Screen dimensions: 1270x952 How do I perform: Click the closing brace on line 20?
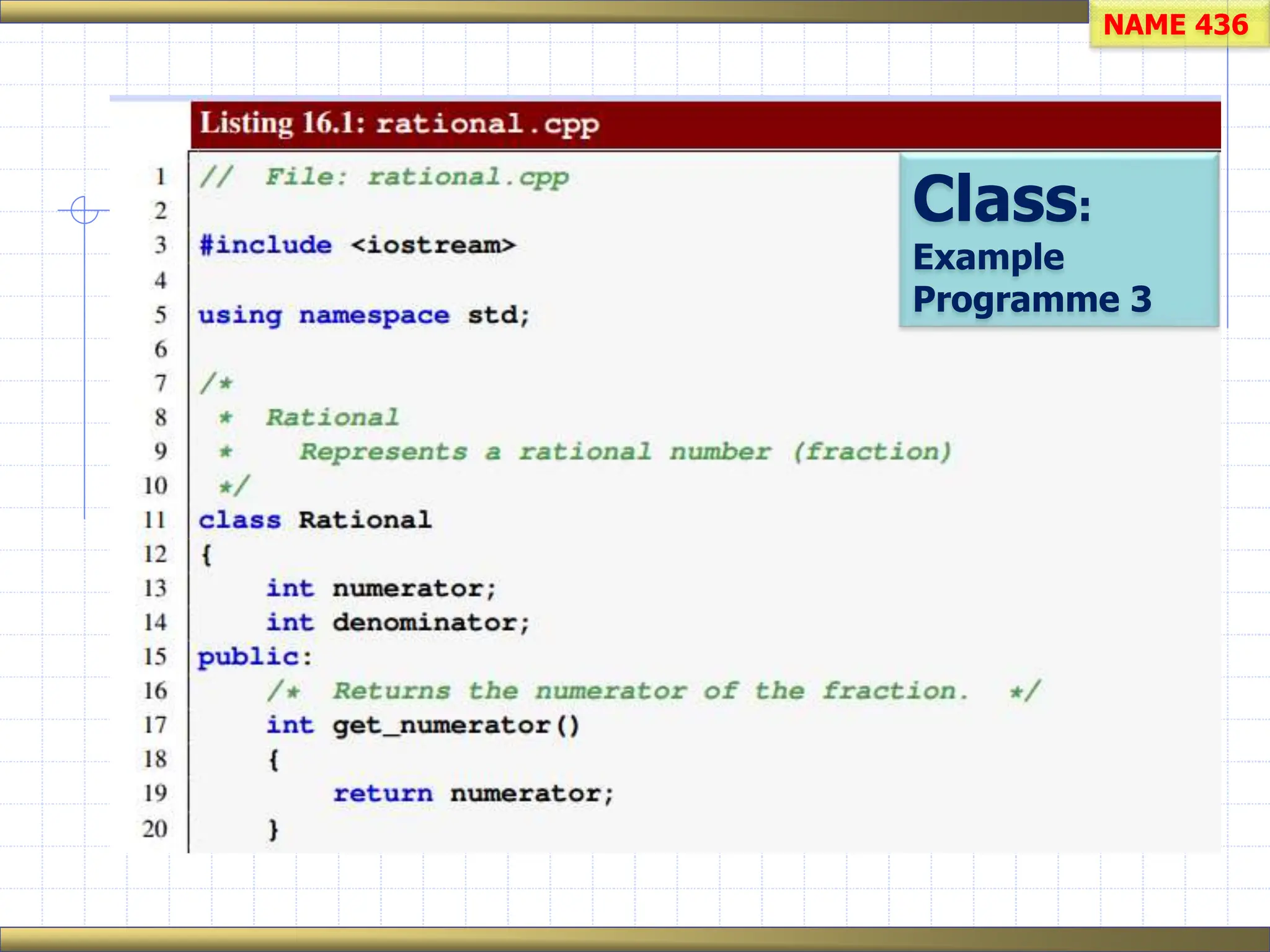[273, 829]
